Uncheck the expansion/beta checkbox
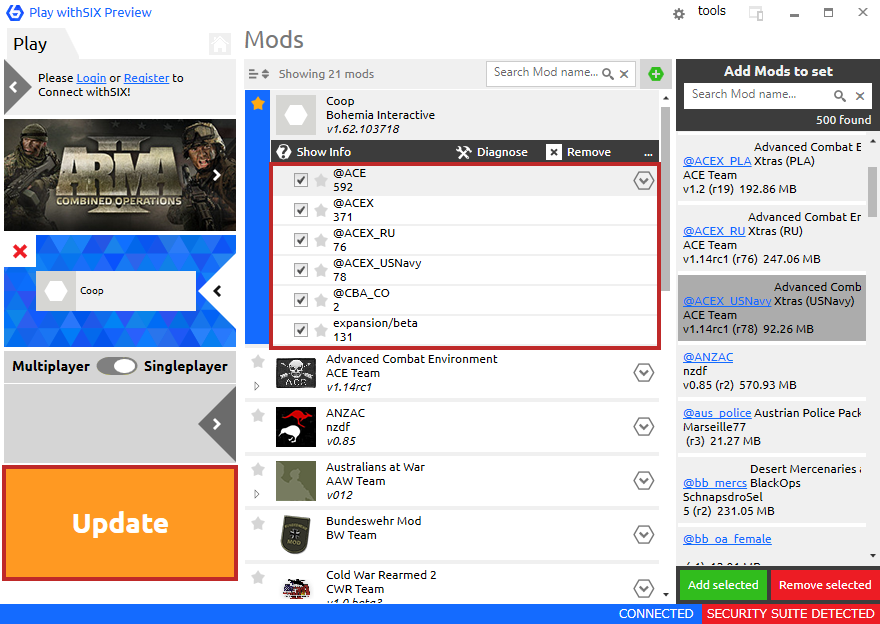 click(301, 330)
